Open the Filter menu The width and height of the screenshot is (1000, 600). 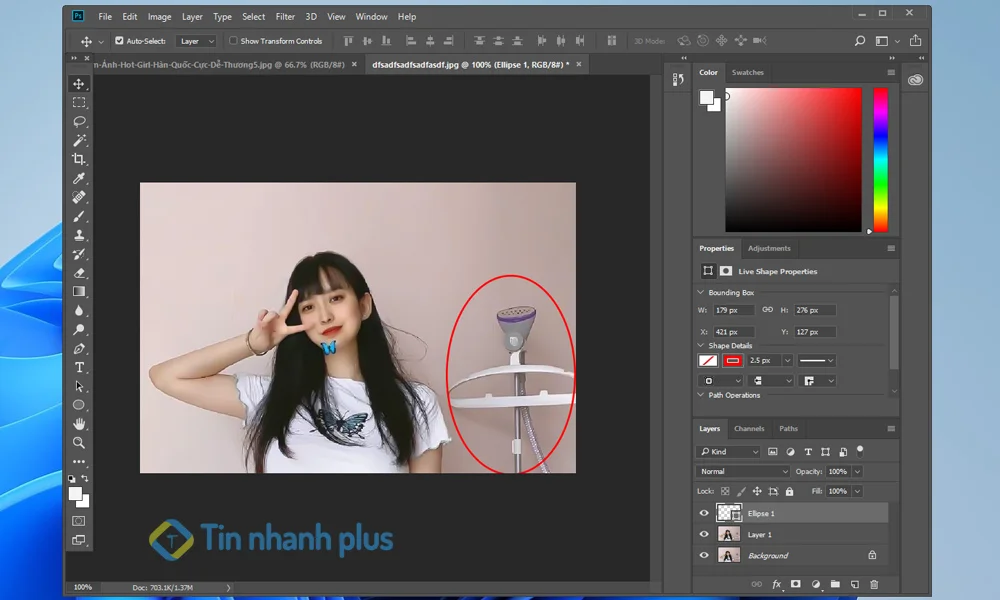[x=286, y=16]
